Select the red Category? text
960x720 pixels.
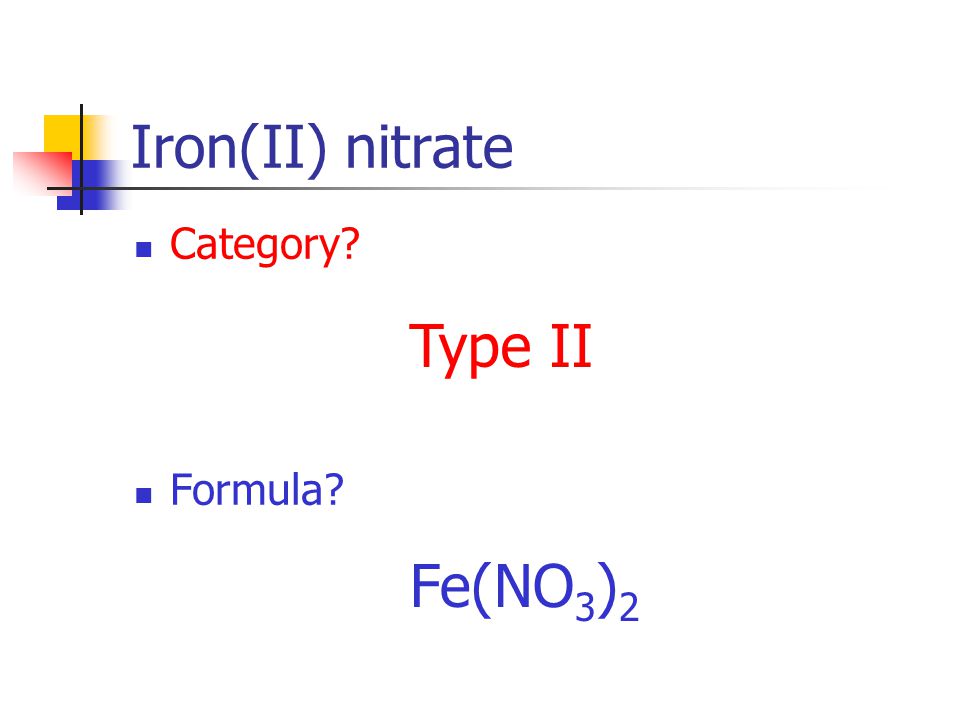pos(264,246)
